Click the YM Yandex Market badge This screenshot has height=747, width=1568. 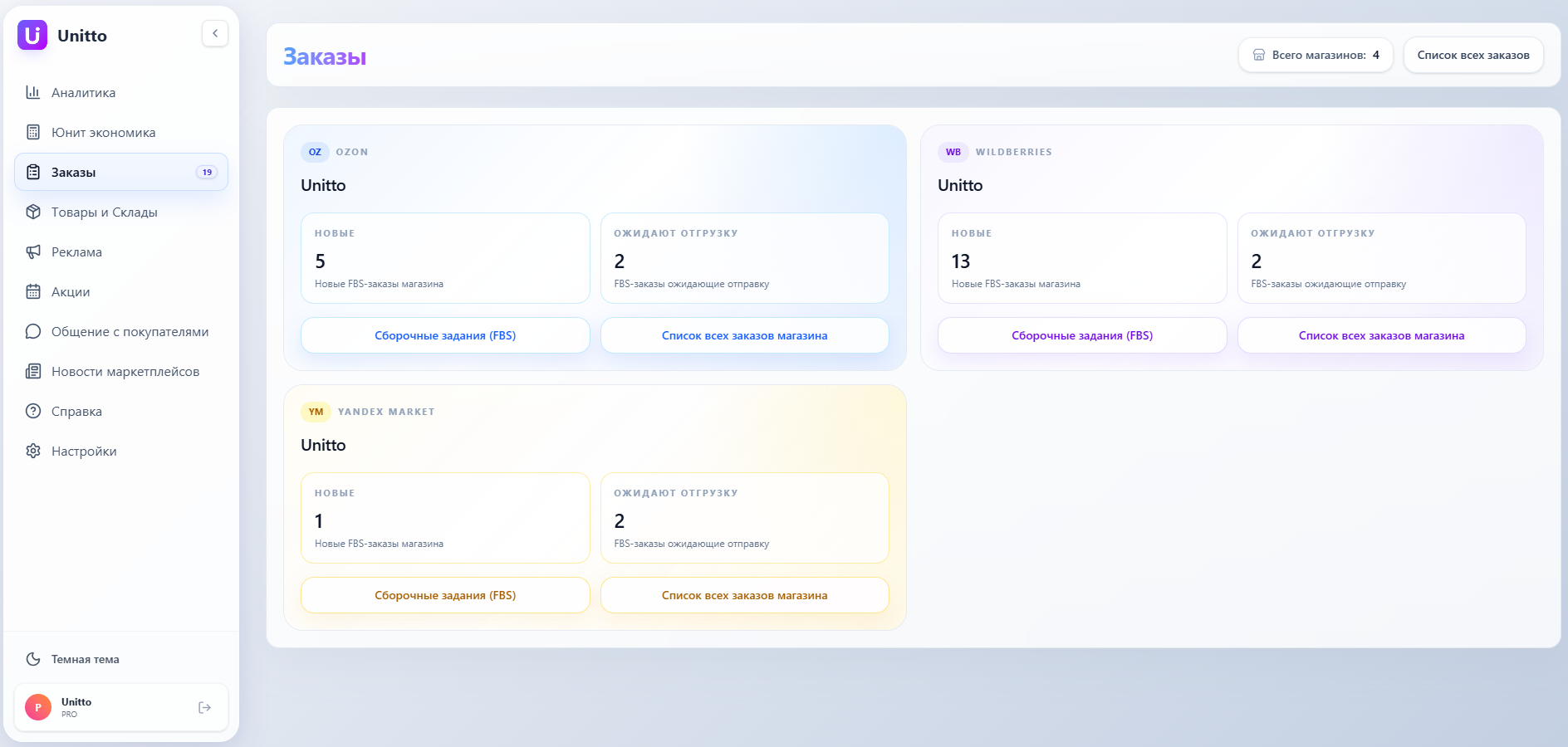pos(316,412)
